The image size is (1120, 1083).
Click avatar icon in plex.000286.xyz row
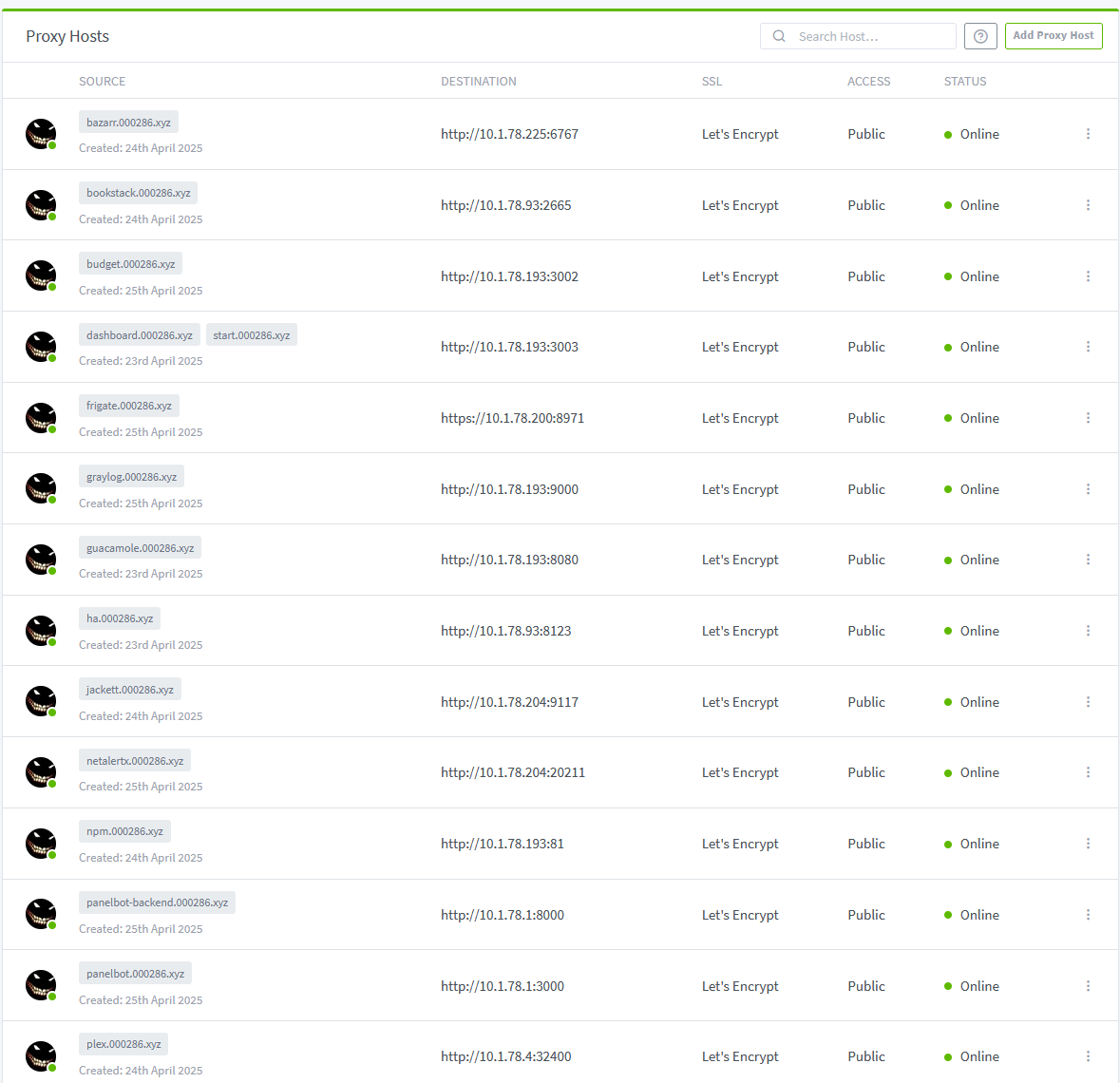click(x=41, y=1056)
